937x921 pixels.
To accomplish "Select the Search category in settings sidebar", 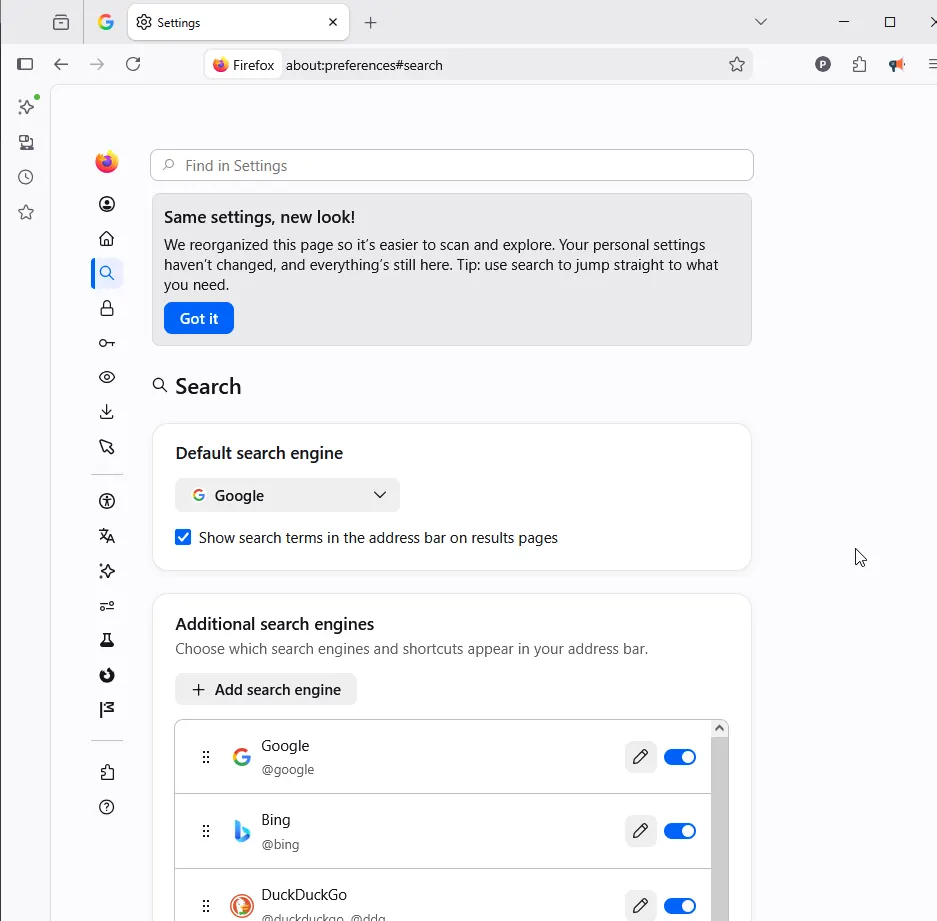I will tap(107, 273).
